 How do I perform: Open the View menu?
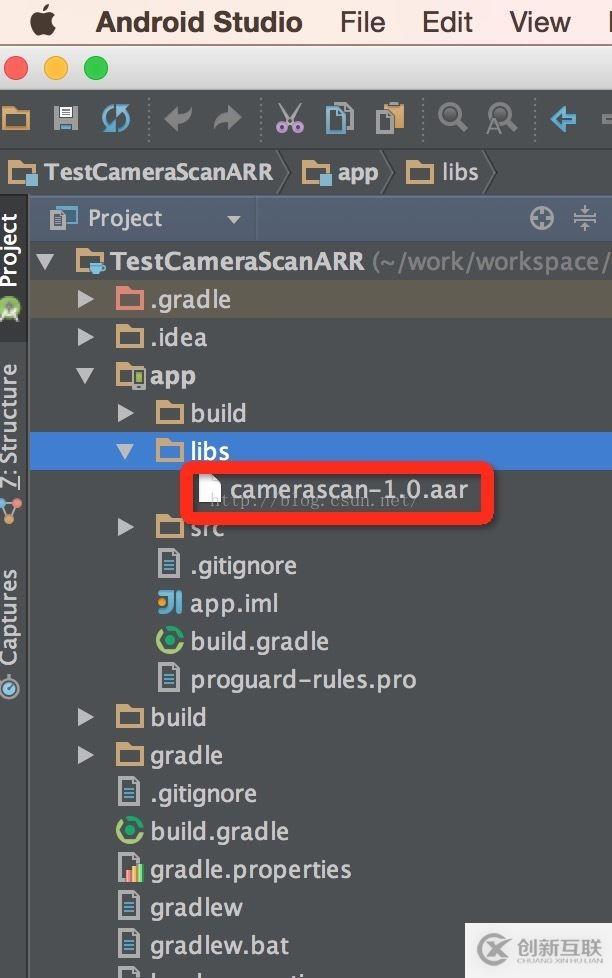click(540, 22)
